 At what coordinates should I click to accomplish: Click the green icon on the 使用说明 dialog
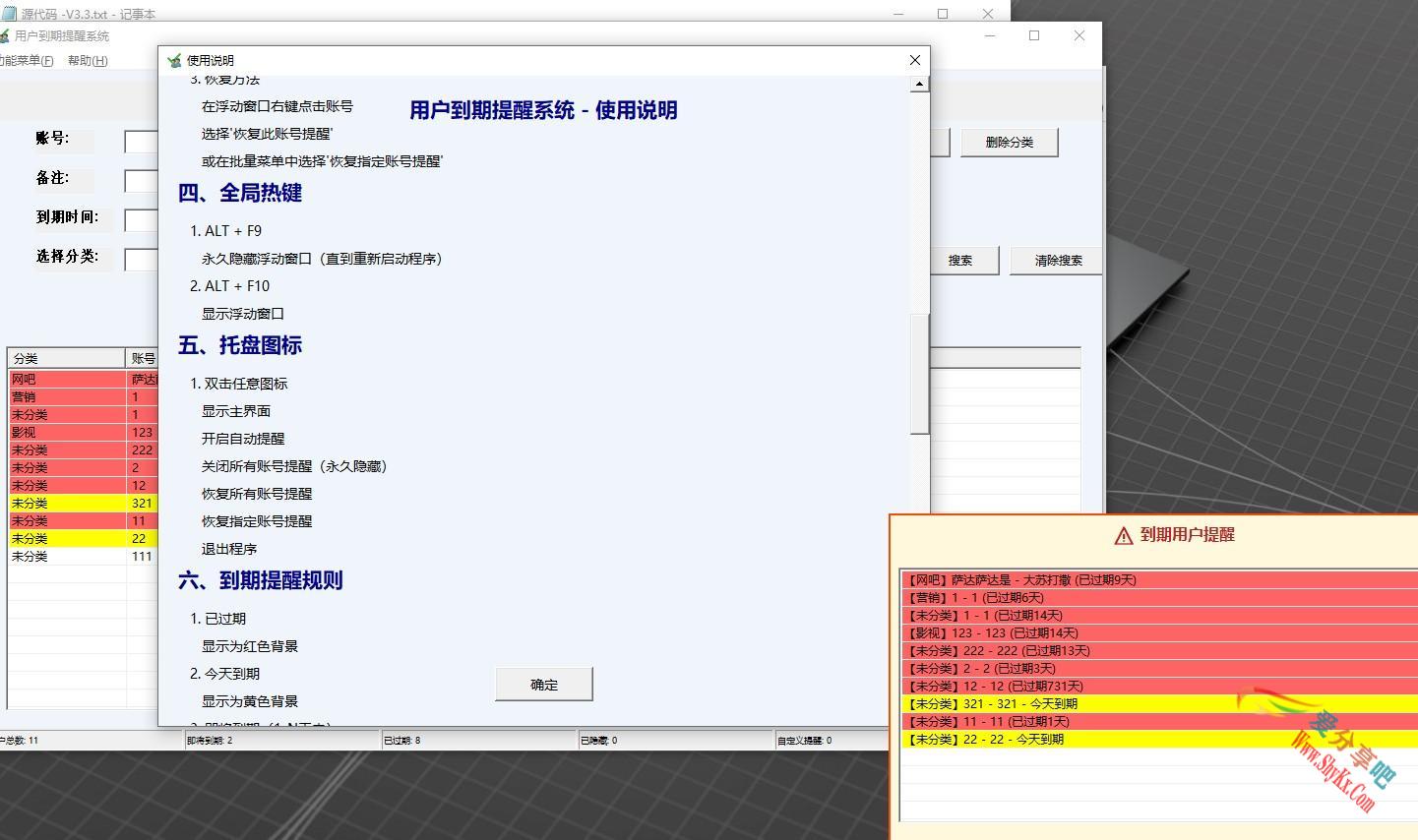[x=174, y=60]
